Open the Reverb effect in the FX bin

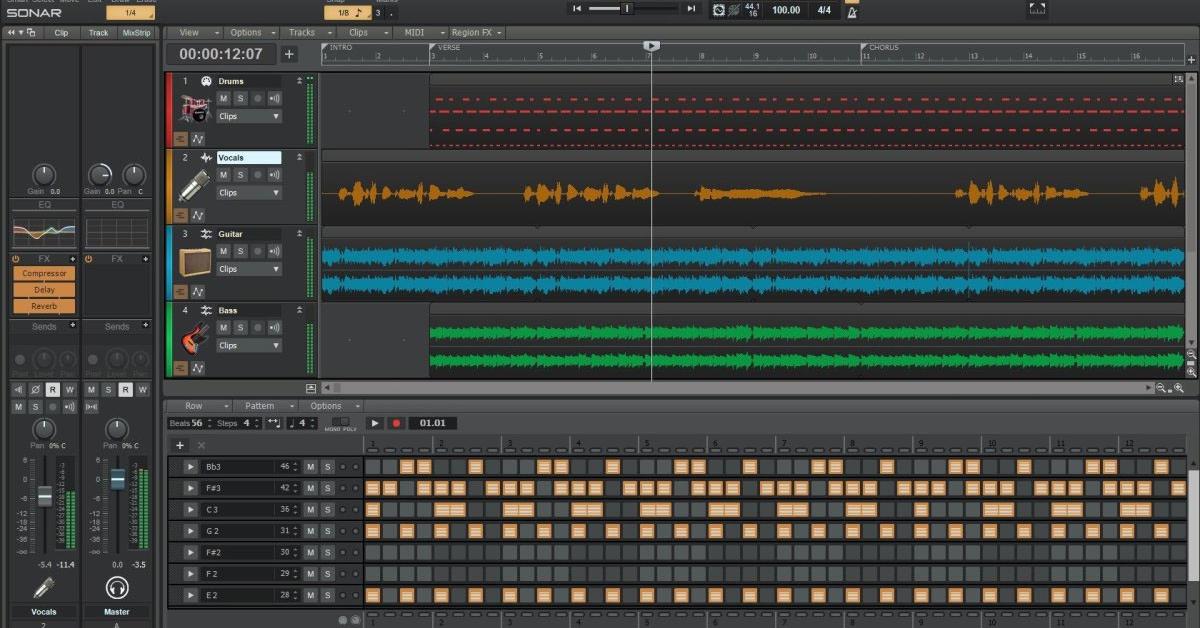(43, 305)
